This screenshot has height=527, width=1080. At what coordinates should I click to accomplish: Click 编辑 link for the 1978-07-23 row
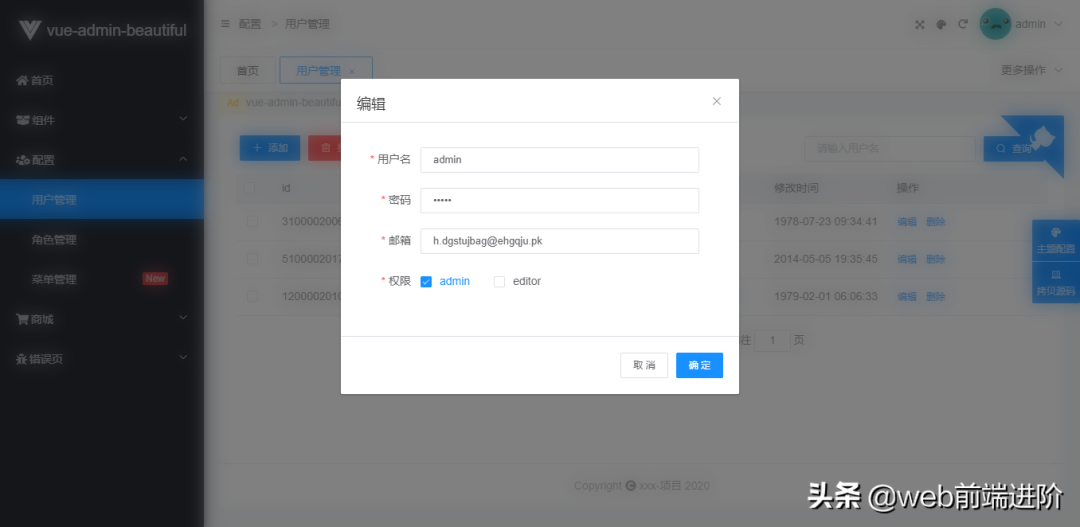click(x=906, y=222)
